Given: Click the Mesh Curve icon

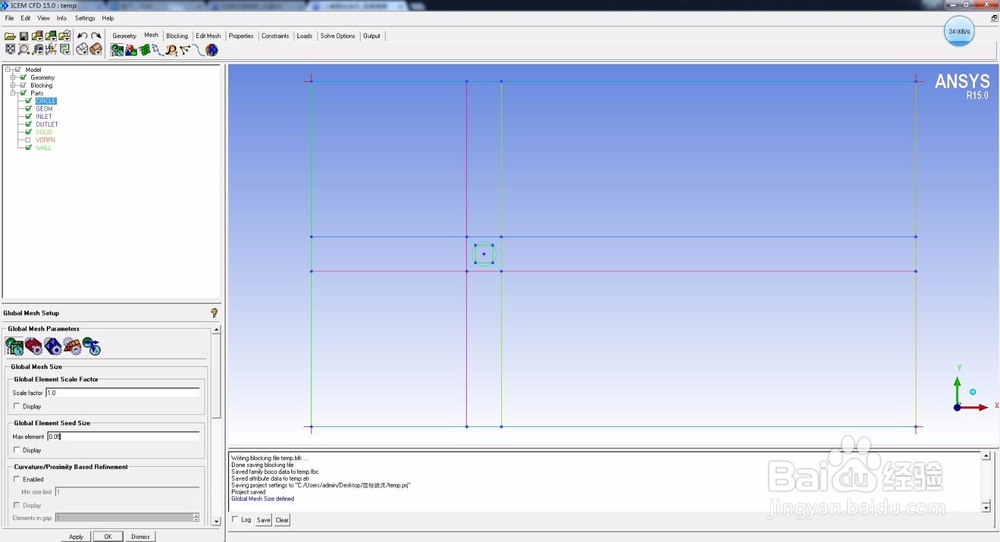Looking at the screenshot, I should click(198, 50).
